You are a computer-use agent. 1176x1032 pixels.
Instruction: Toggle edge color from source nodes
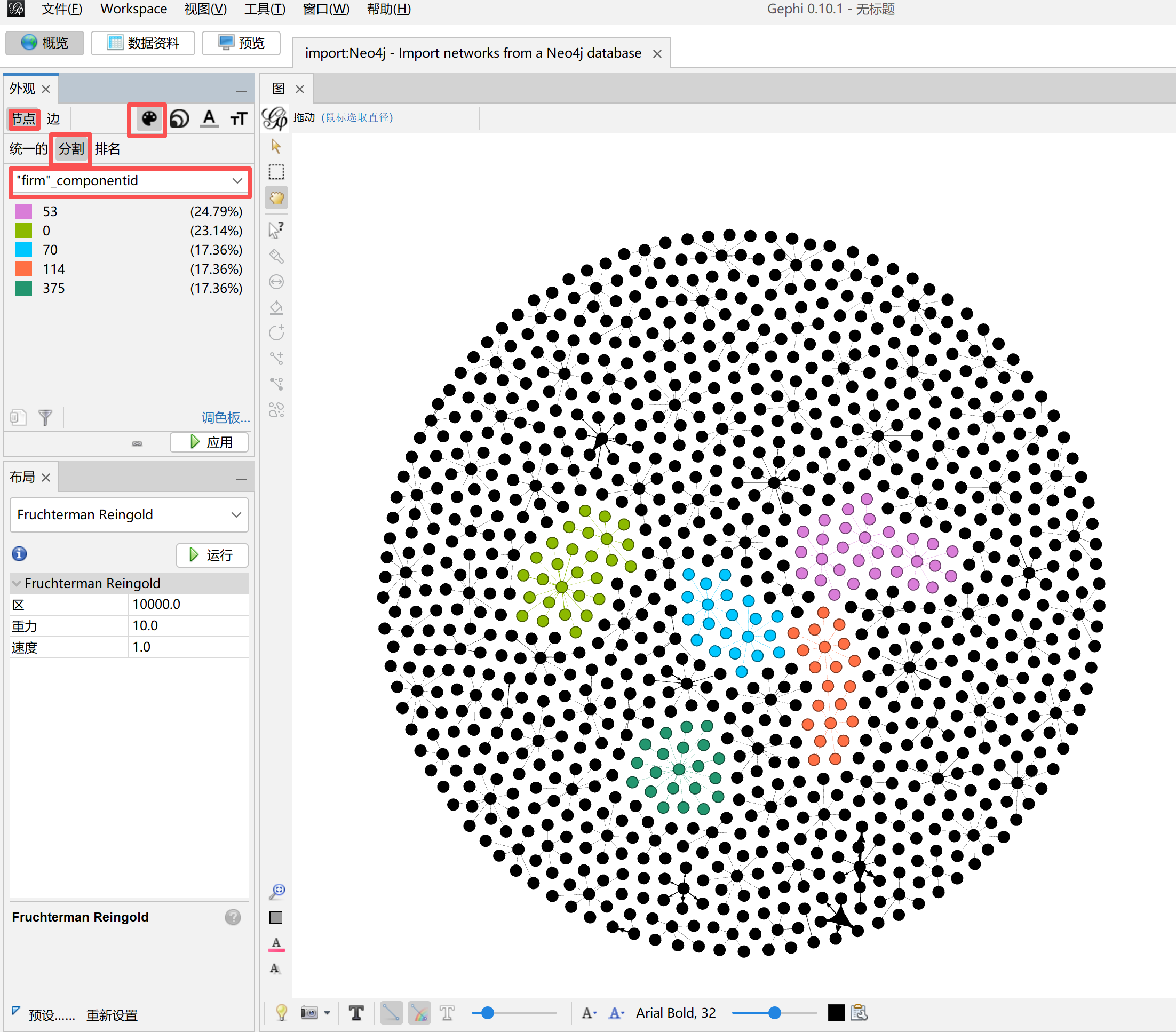419,1013
